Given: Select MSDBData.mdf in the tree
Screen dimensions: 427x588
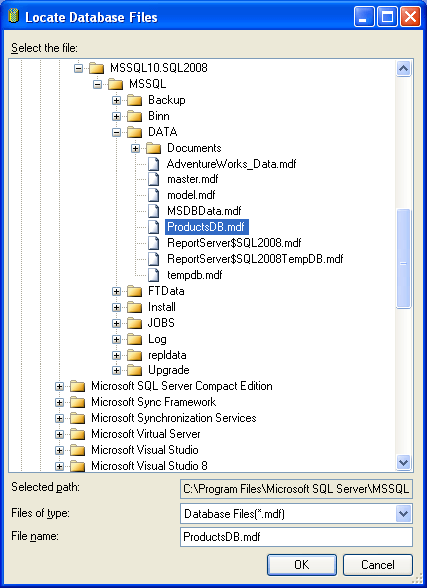Looking at the screenshot, I should coord(204,211).
